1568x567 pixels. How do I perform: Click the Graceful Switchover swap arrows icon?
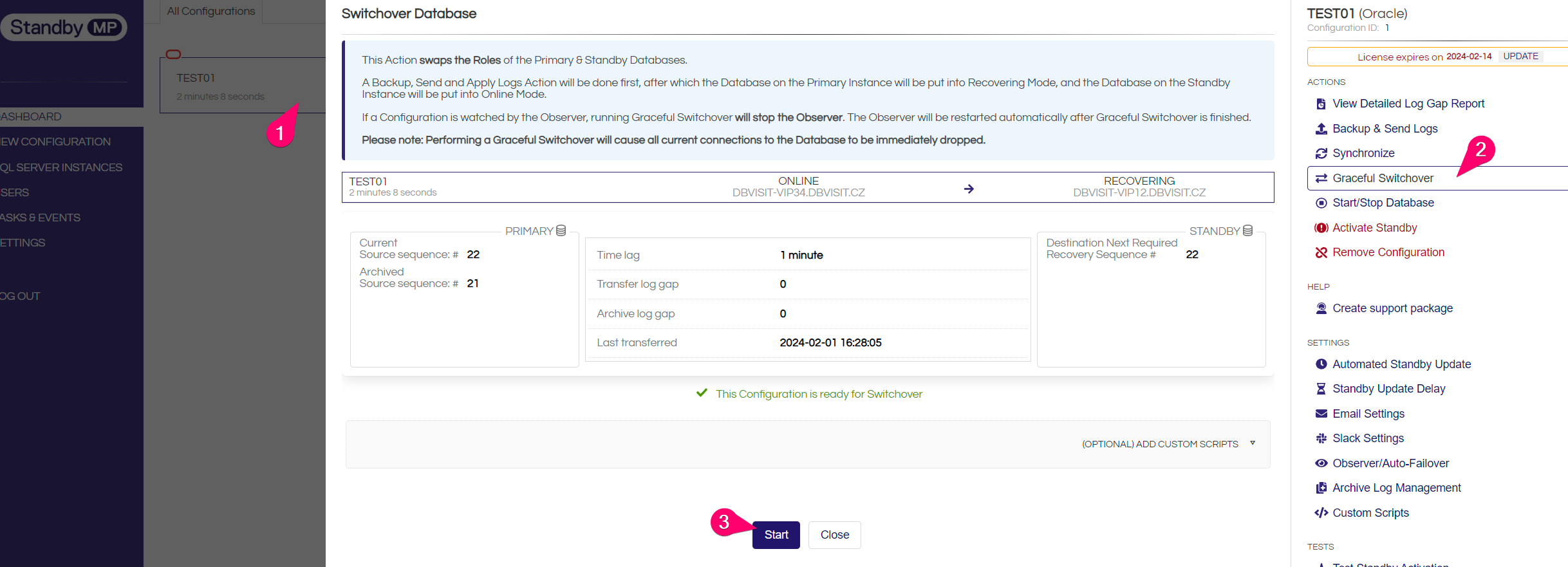pos(1321,178)
